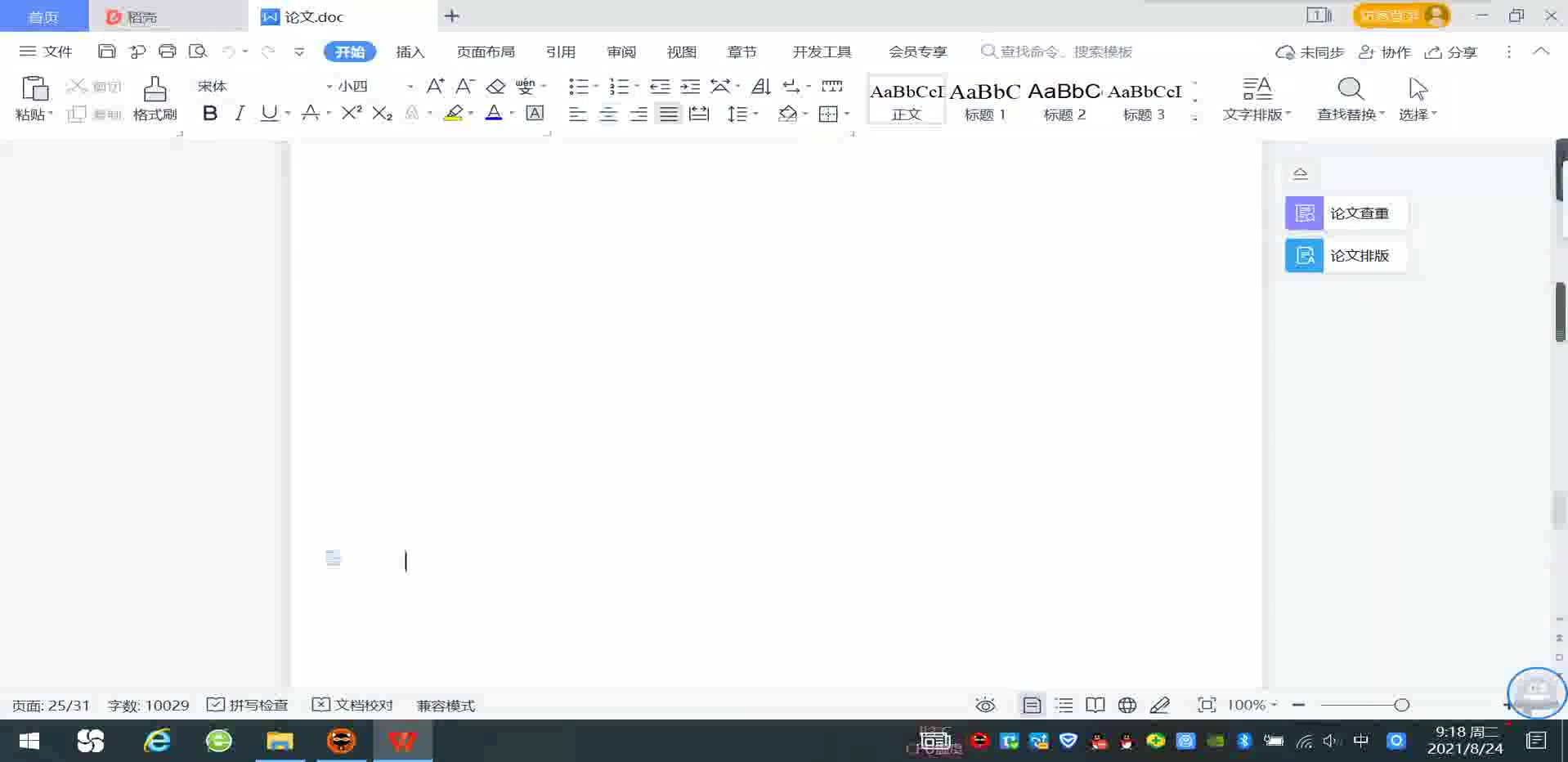Toggle Bold formatting
The width and height of the screenshot is (1568, 762).
point(210,114)
